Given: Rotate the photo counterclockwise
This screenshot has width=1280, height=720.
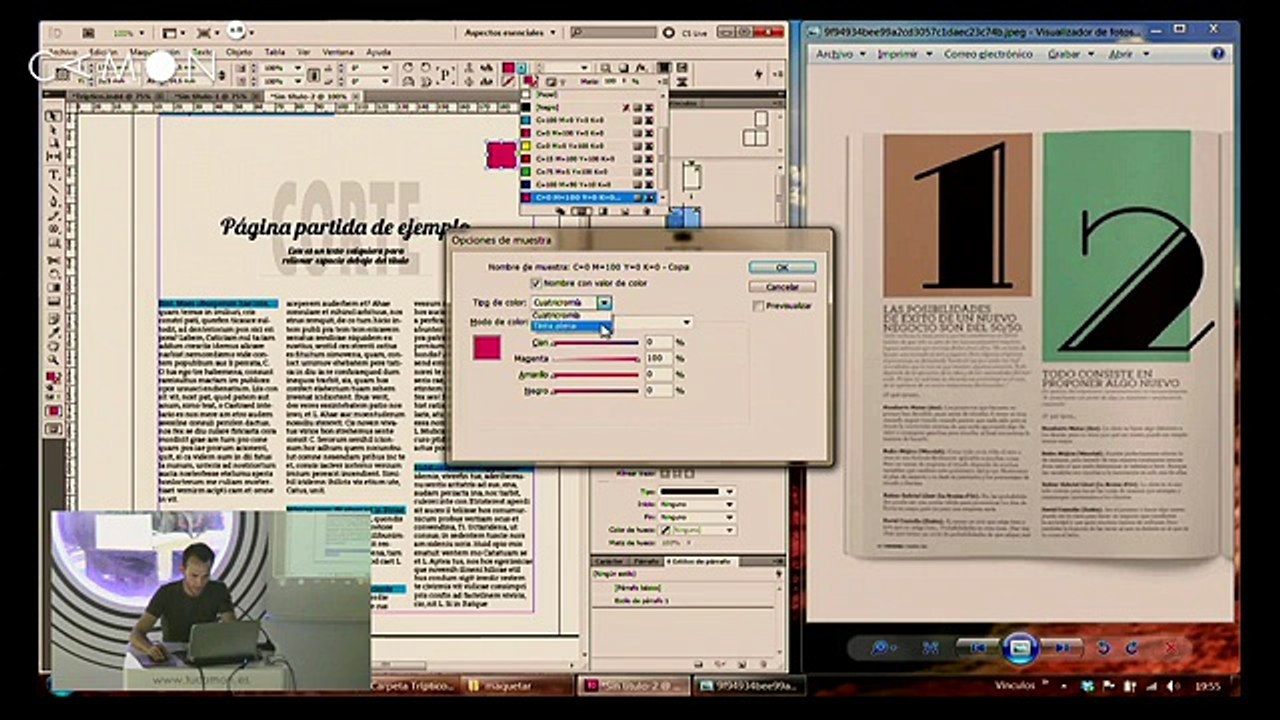Looking at the screenshot, I should tap(1103, 648).
